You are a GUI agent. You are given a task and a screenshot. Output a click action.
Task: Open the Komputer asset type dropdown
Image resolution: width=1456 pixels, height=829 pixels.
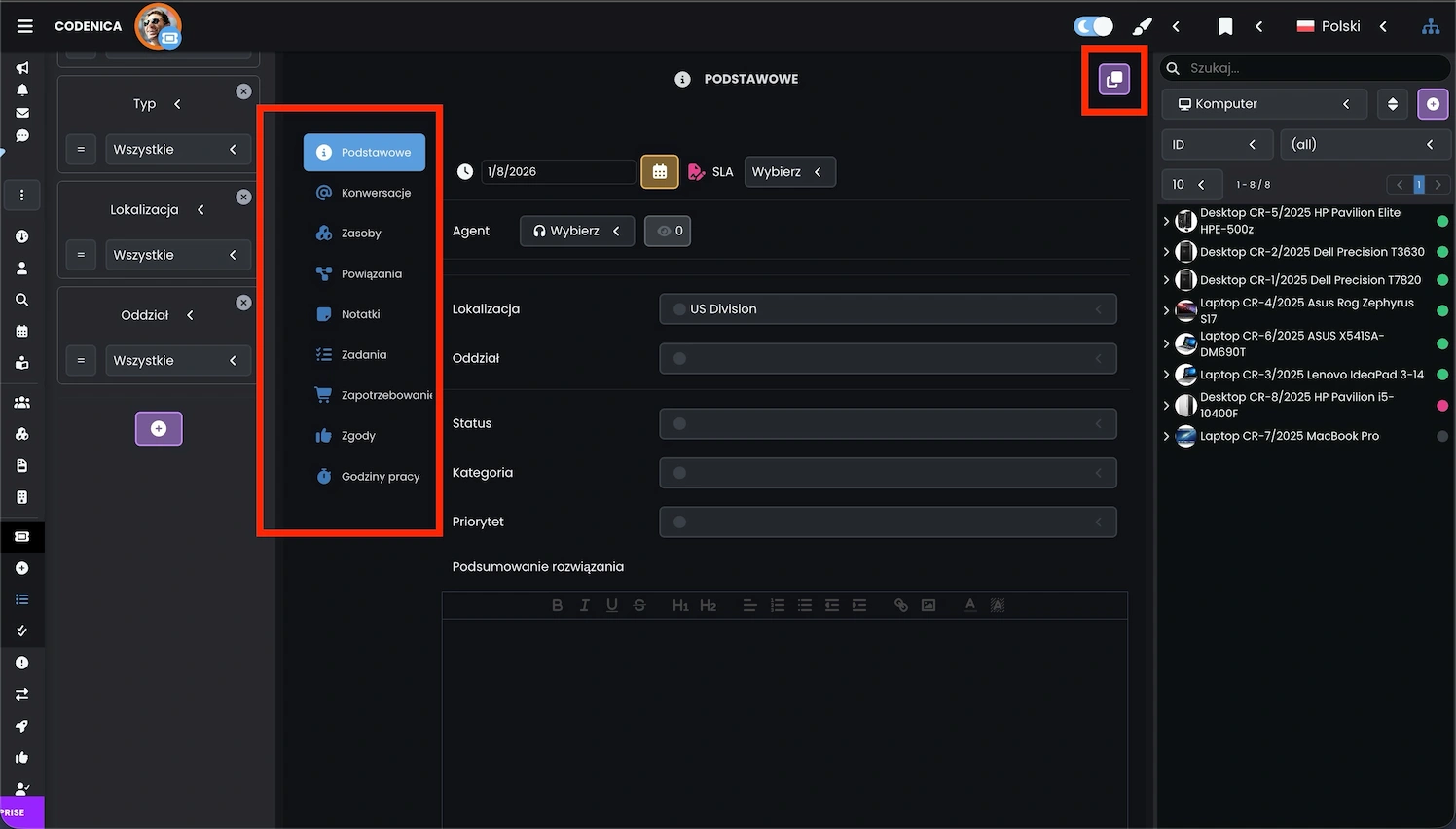pyautogui.click(x=1263, y=104)
